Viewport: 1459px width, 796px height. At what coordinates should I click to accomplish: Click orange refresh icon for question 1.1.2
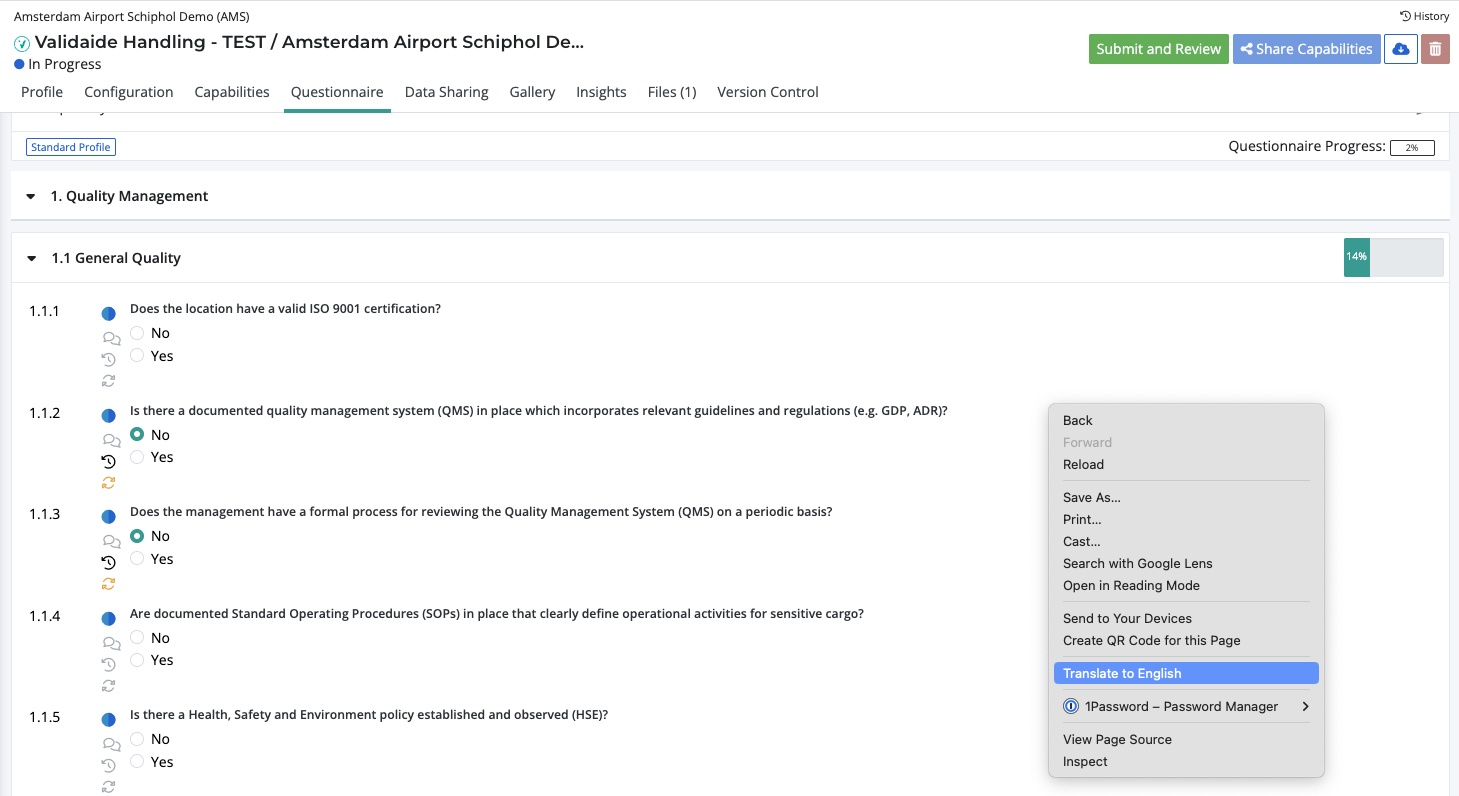109,483
